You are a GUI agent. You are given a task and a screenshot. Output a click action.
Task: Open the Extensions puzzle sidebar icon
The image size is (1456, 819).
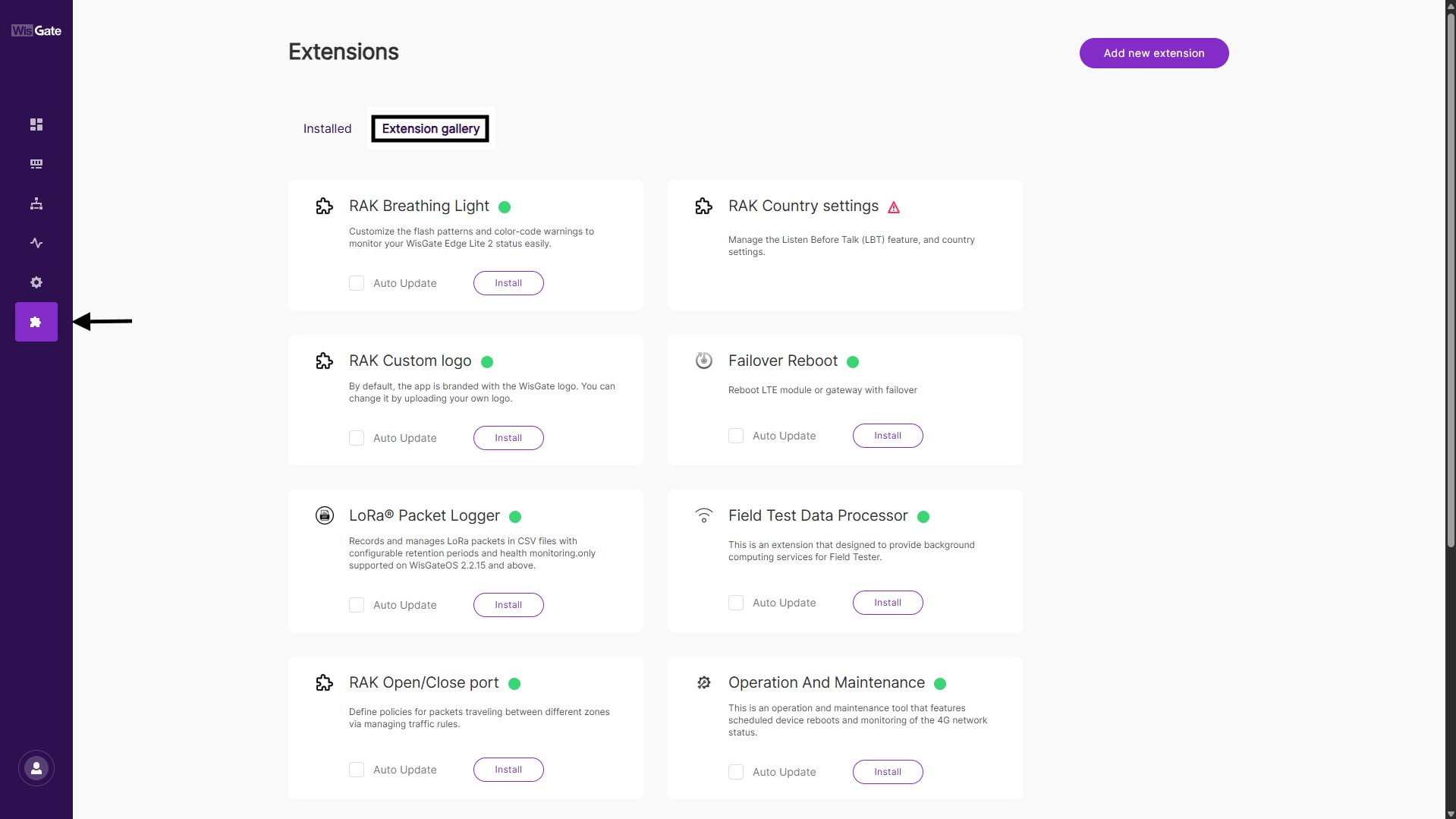coord(36,322)
